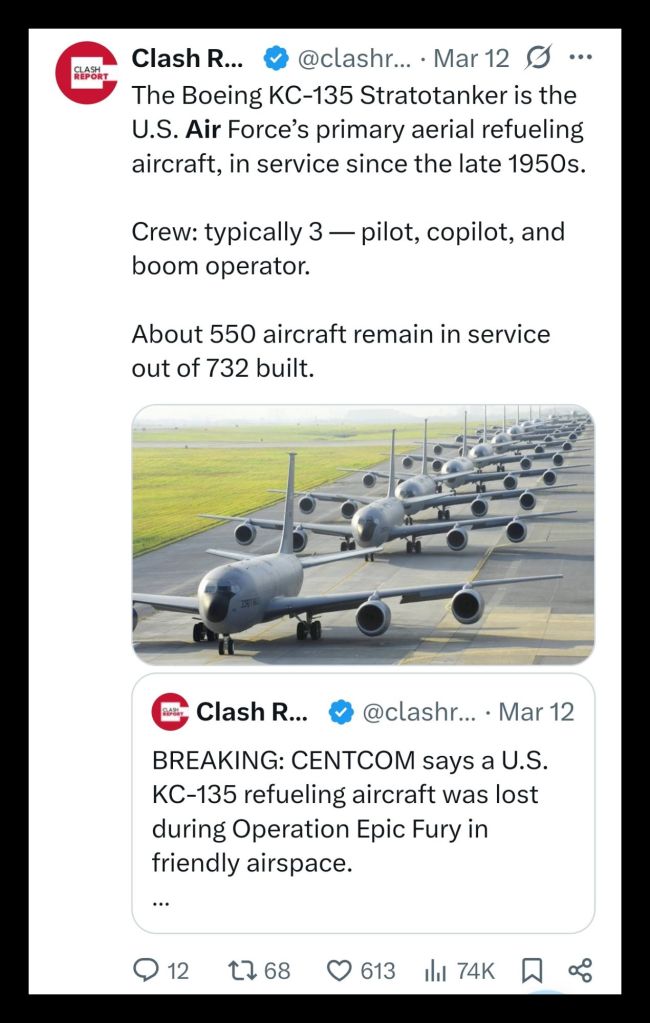Click the blue verified badge in header

275,59
